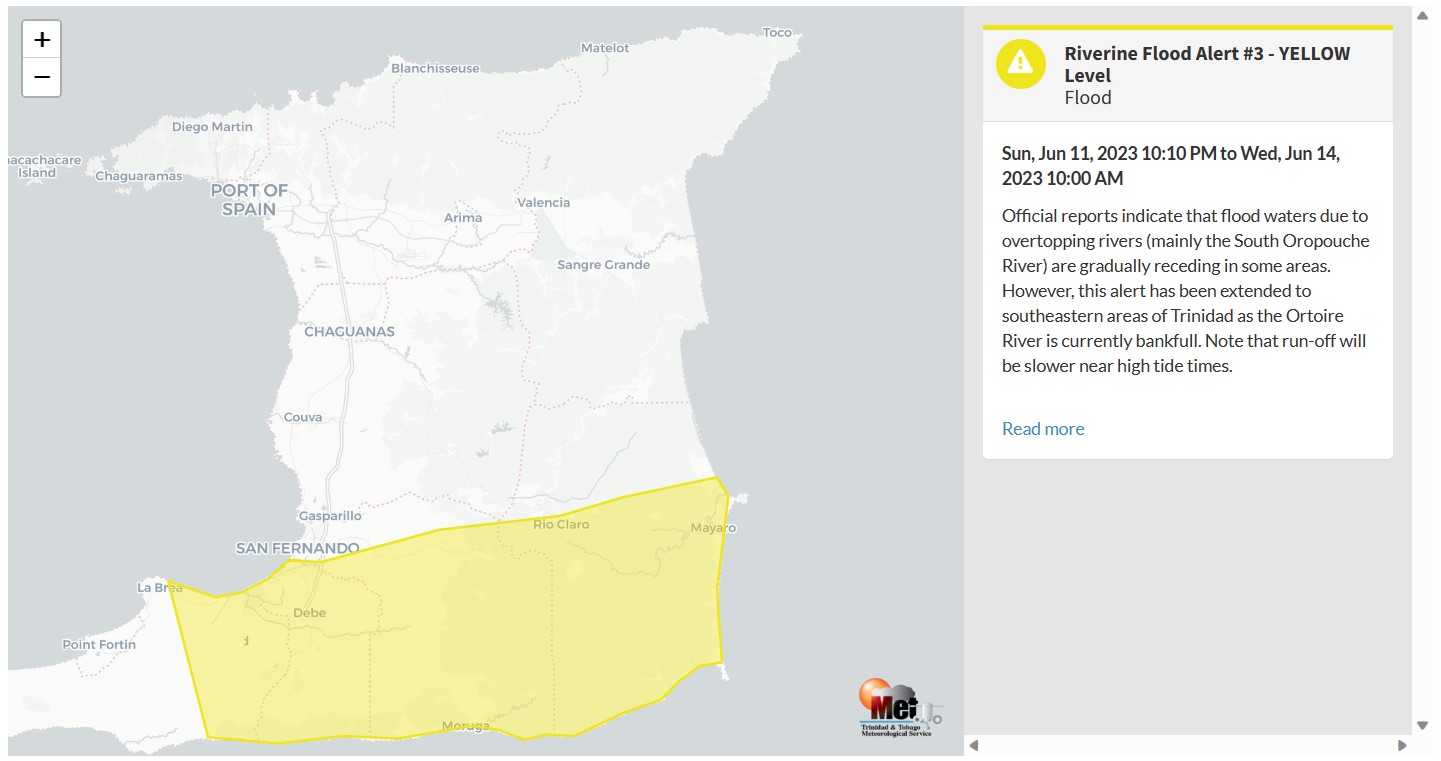Click the Riverine Flood Alert #3 title
The width and height of the screenshot is (1441, 761).
(1207, 64)
